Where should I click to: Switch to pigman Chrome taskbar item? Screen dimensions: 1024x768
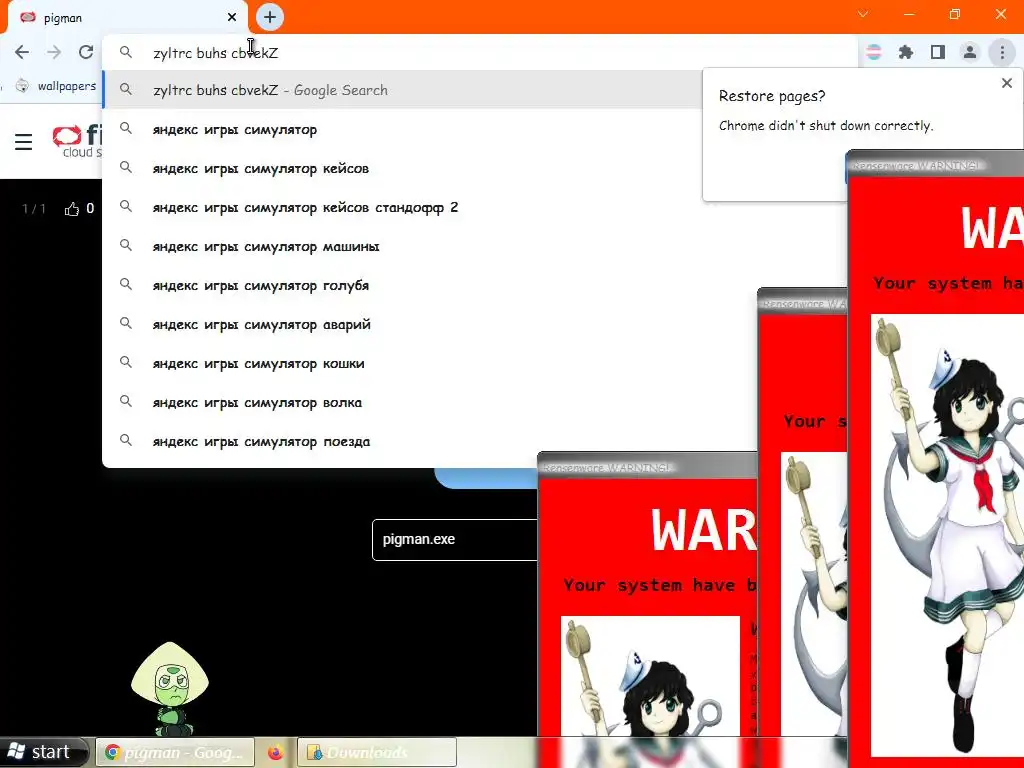tap(174, 752)
